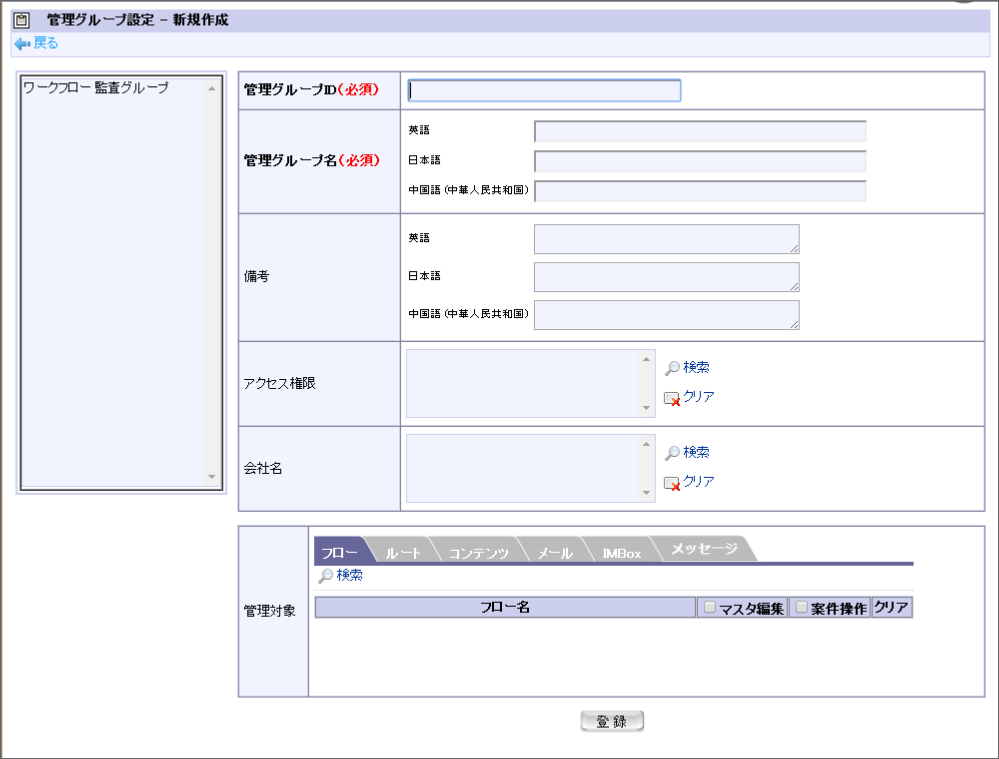This screenshot has width=999, height=759.
Task: Enable マスタ編集 checkbox
Action: click(709, 607)
